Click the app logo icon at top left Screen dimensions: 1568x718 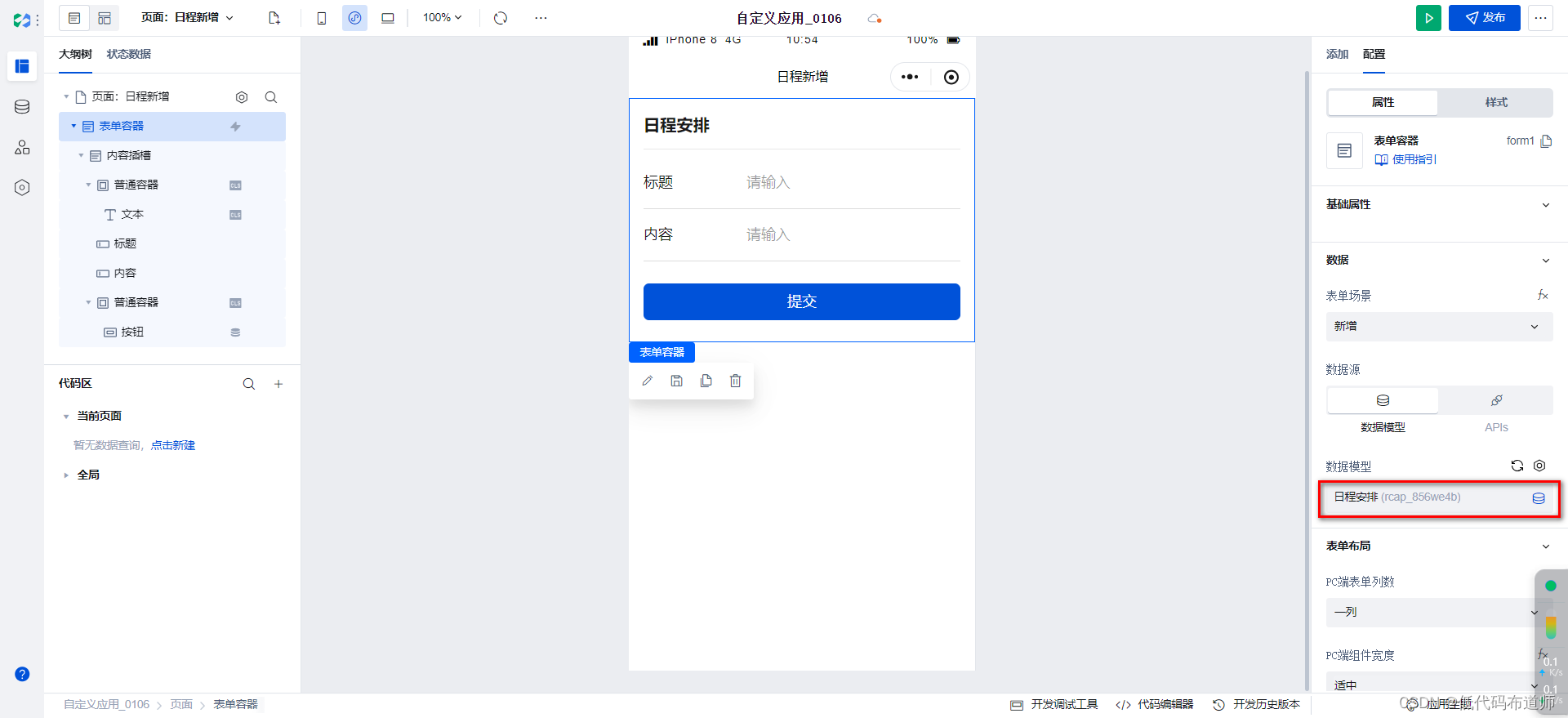[x=22, y=20]
